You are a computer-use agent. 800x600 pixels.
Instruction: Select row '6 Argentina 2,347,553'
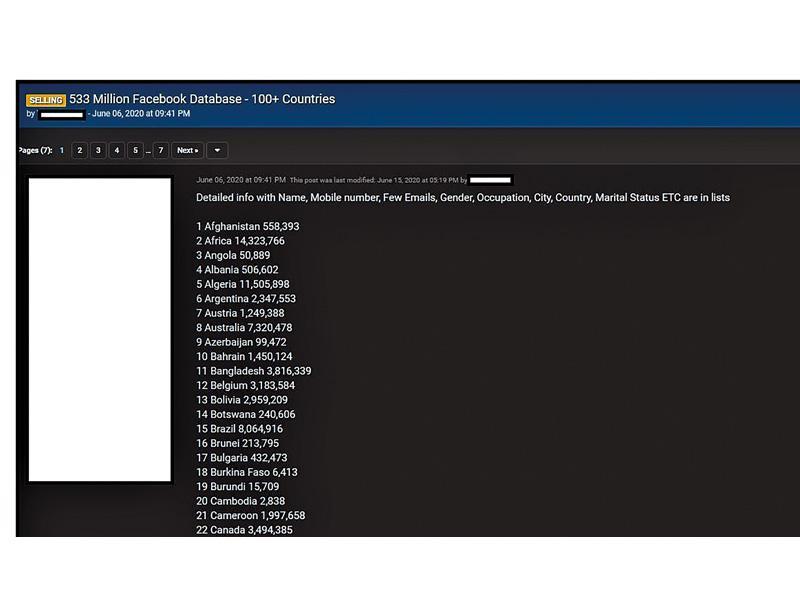click(246, 298)
